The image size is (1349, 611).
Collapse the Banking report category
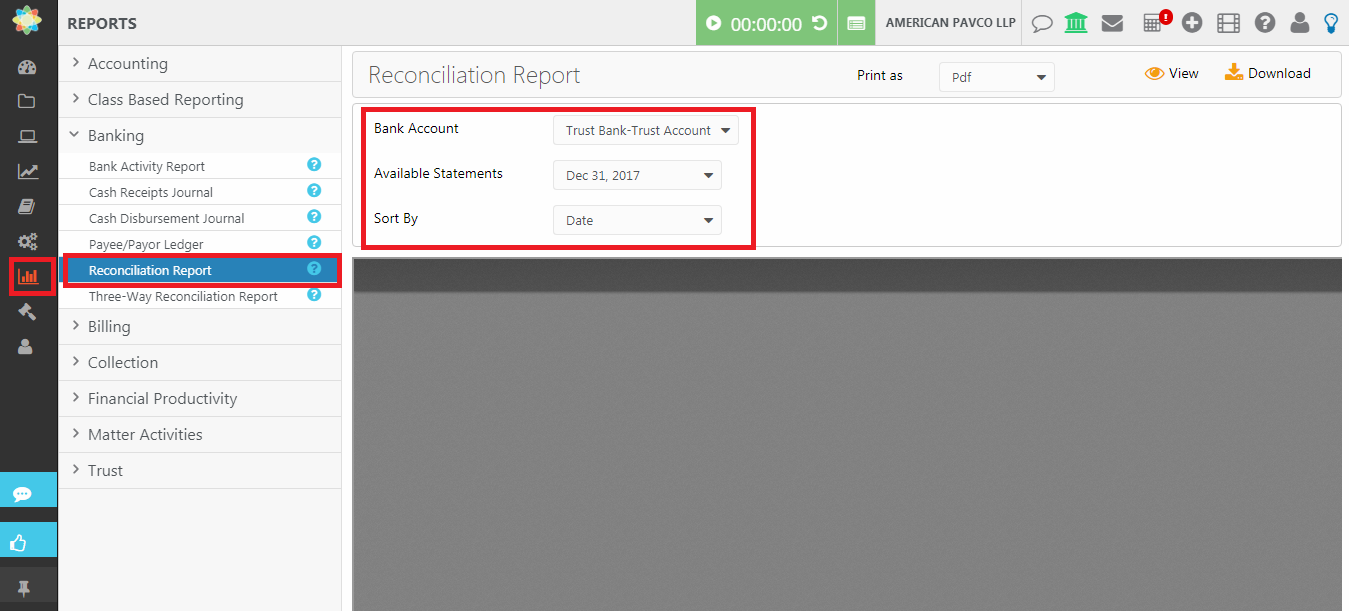click(116, 136)
